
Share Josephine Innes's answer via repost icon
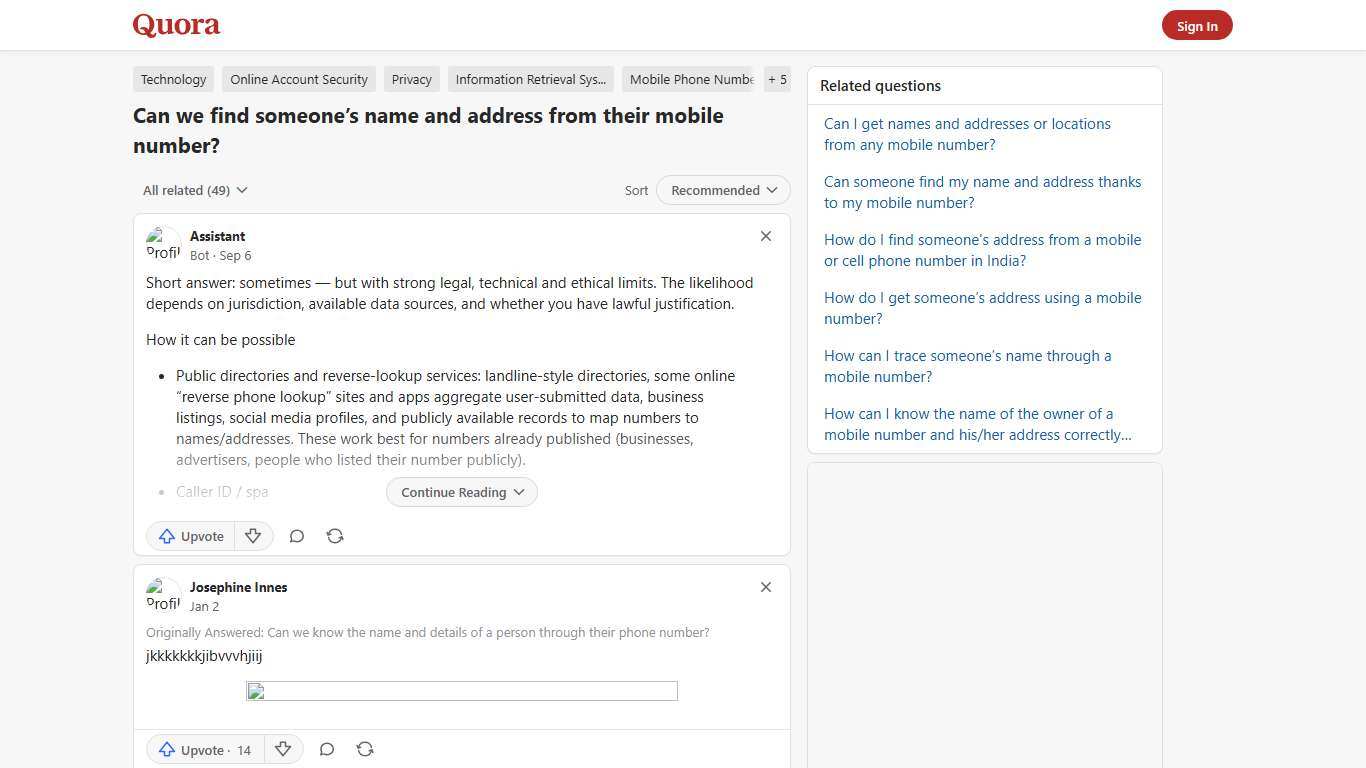(365, 749)
